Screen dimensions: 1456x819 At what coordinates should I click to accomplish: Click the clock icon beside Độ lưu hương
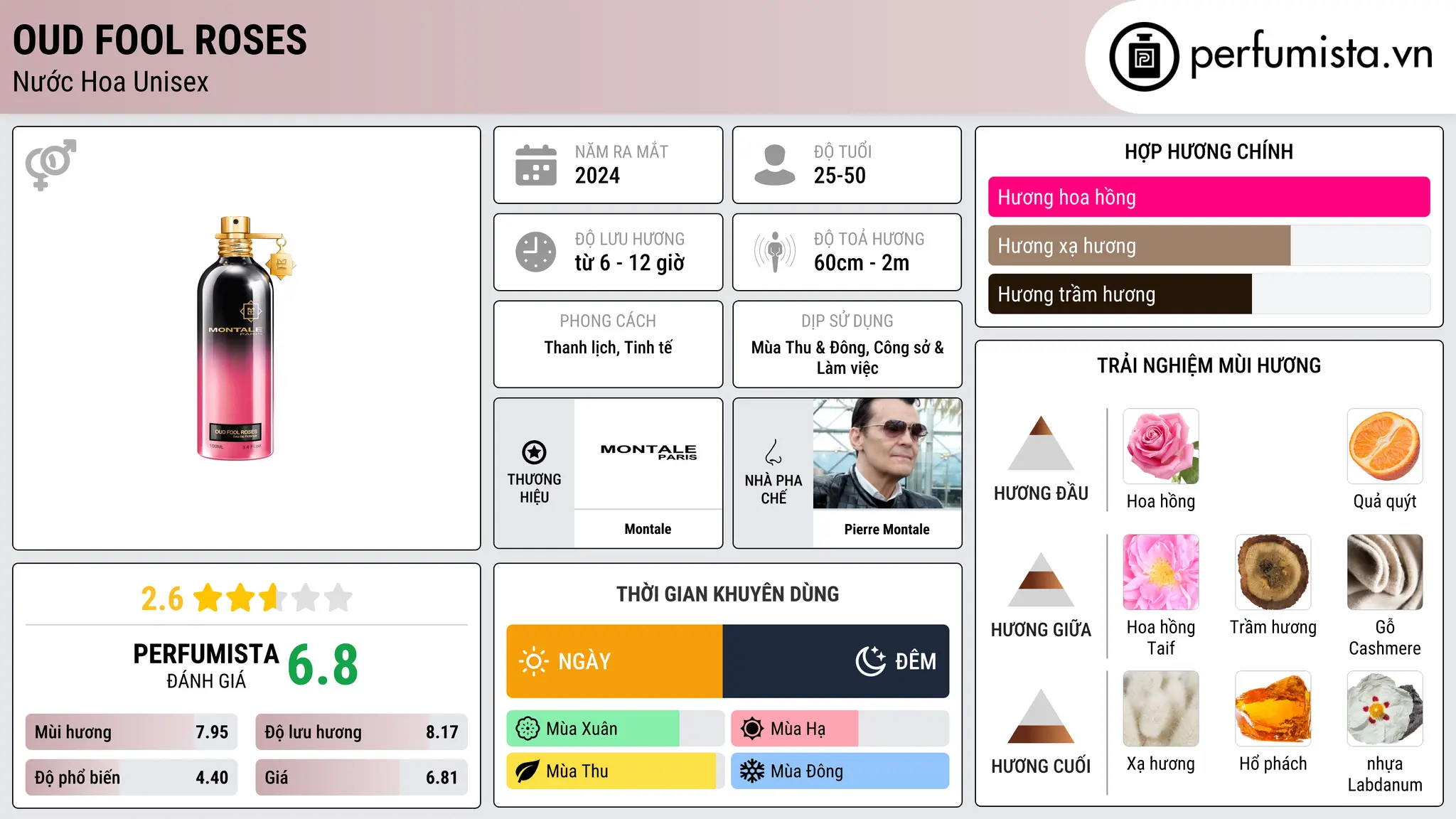pos(536,252)
